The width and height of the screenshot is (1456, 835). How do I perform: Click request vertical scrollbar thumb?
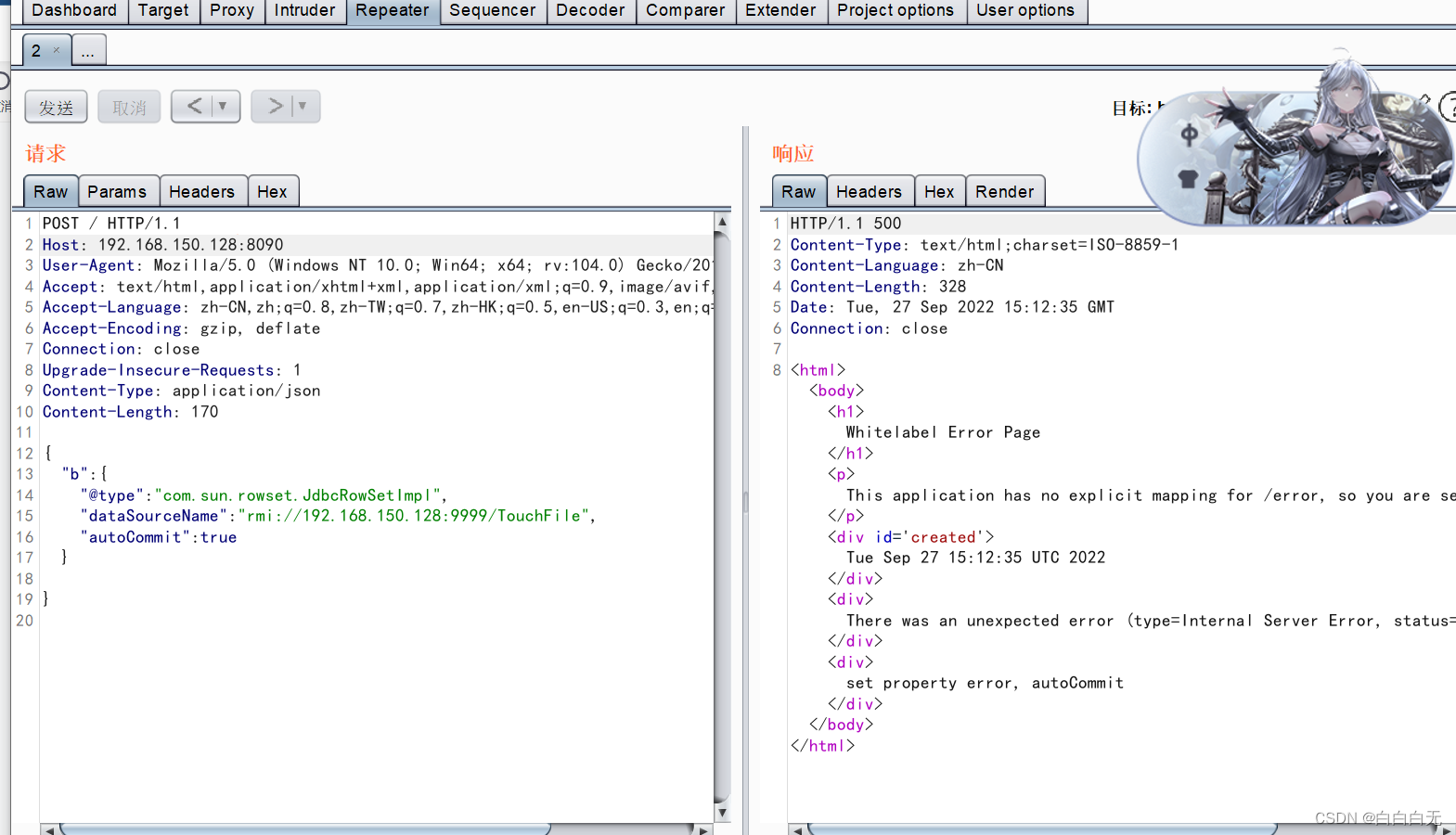pyautogui.click(x=722, y=515)
